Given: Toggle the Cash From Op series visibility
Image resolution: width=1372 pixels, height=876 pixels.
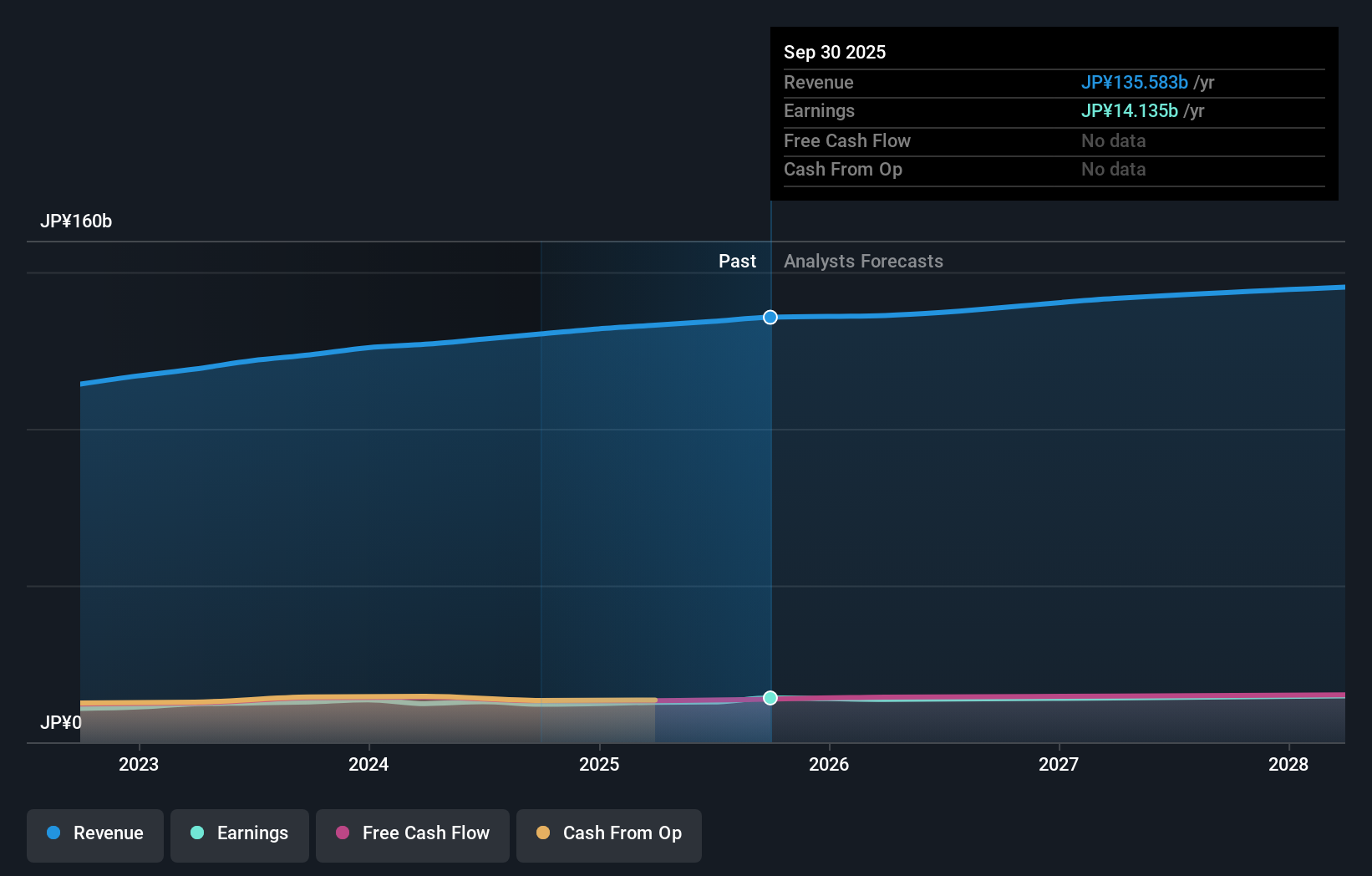Looking at the screenshot, I should tap(609, 833).
